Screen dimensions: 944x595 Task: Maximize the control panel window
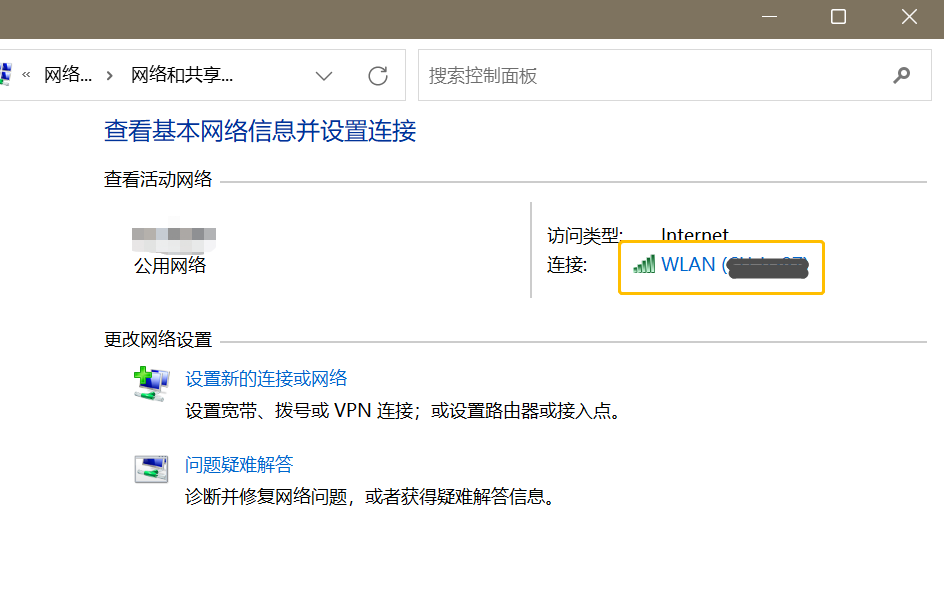[x=838, y=17]
